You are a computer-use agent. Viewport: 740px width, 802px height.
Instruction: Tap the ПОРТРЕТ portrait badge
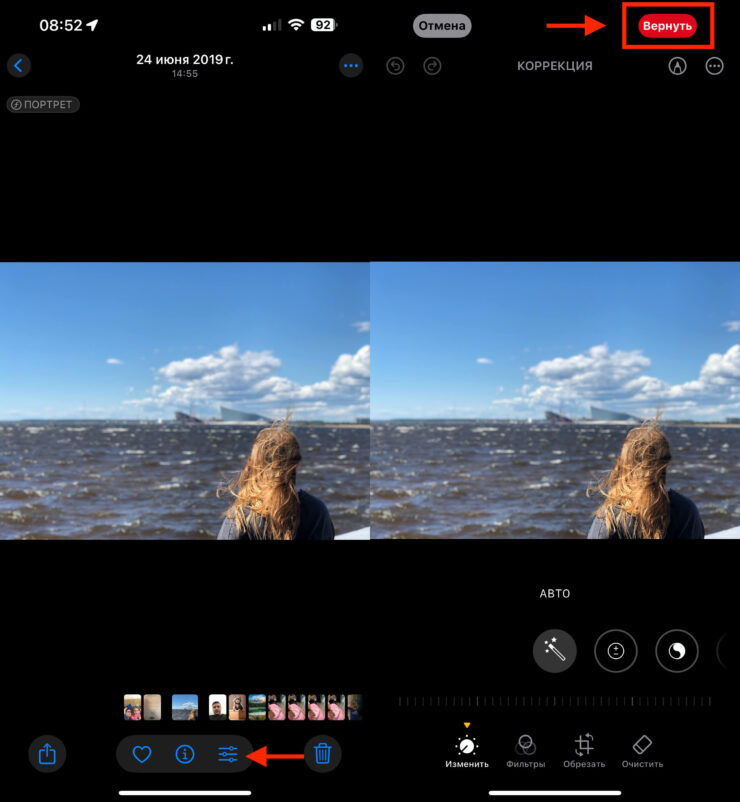point(43,104)
